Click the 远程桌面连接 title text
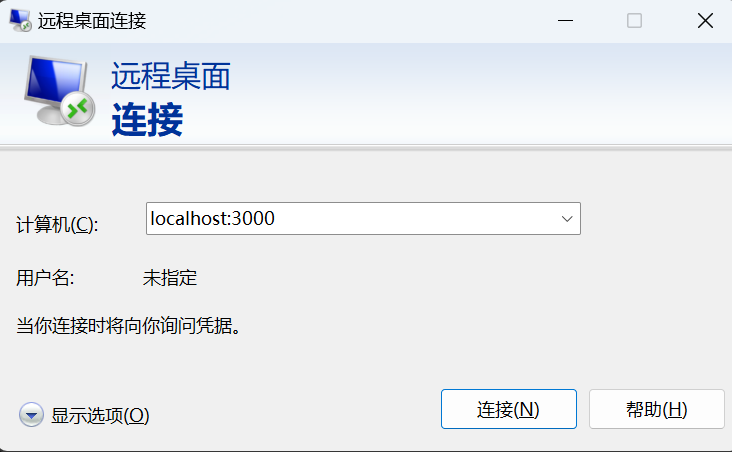This screenshot has height=452, width=732. click(x=92, y=21)
